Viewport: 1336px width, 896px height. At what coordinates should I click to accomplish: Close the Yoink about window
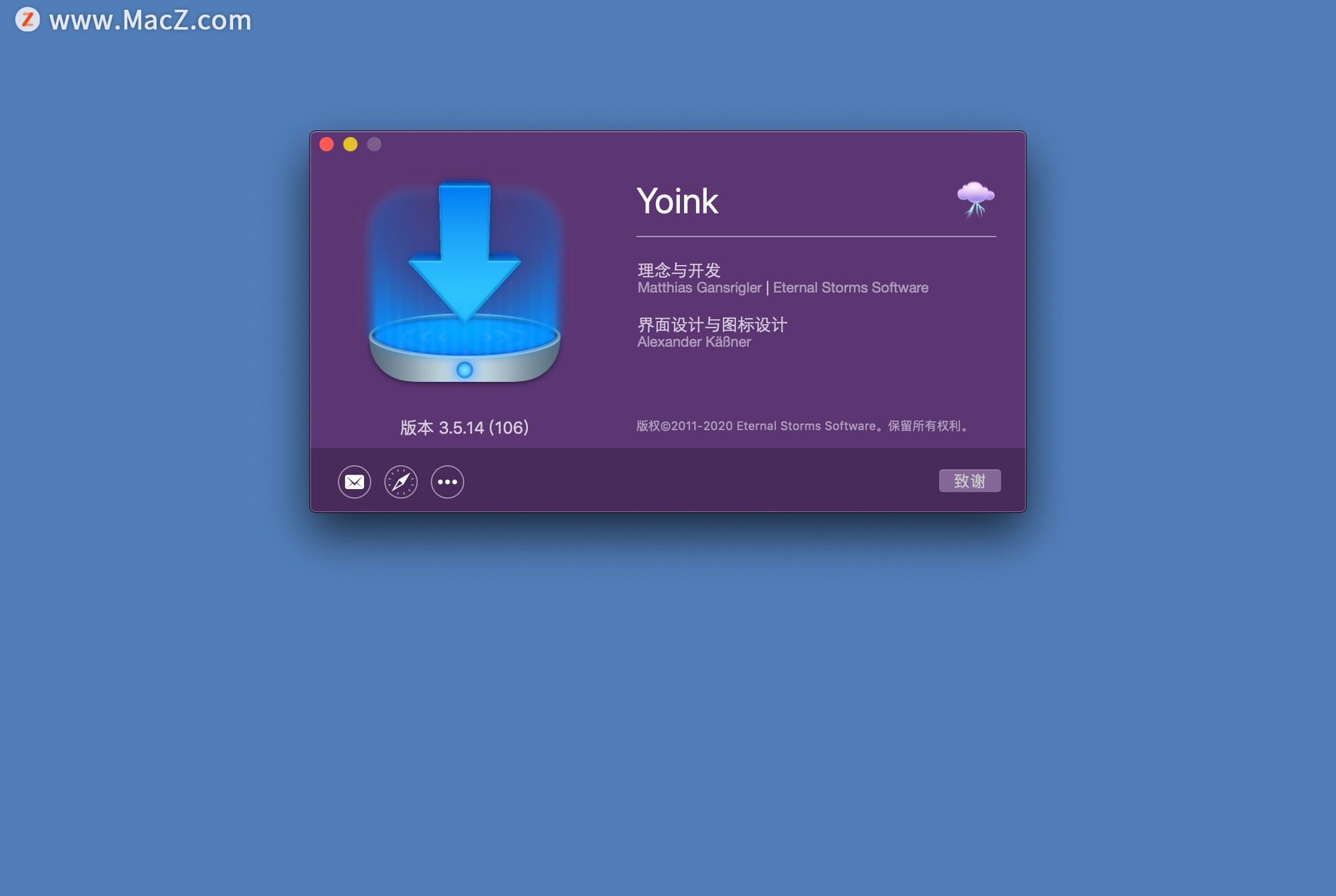326,144
